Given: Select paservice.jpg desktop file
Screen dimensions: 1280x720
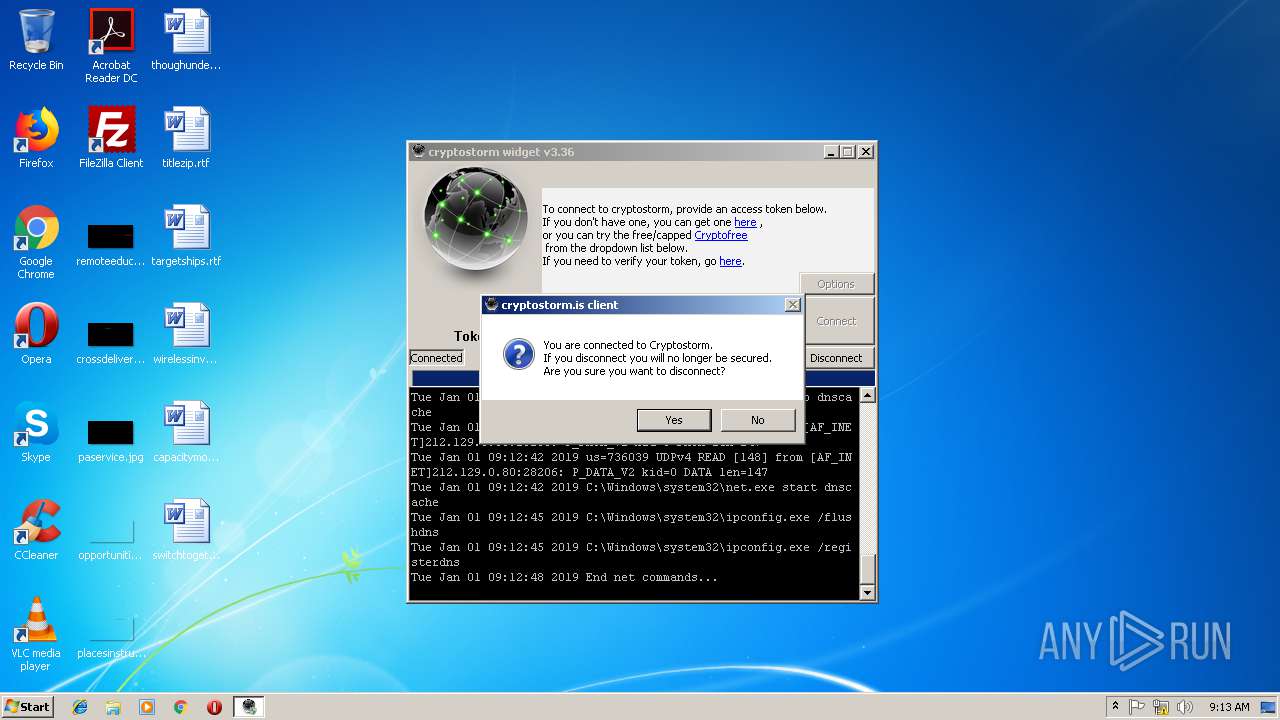Looking at the screenshot, I should [111, 441].
